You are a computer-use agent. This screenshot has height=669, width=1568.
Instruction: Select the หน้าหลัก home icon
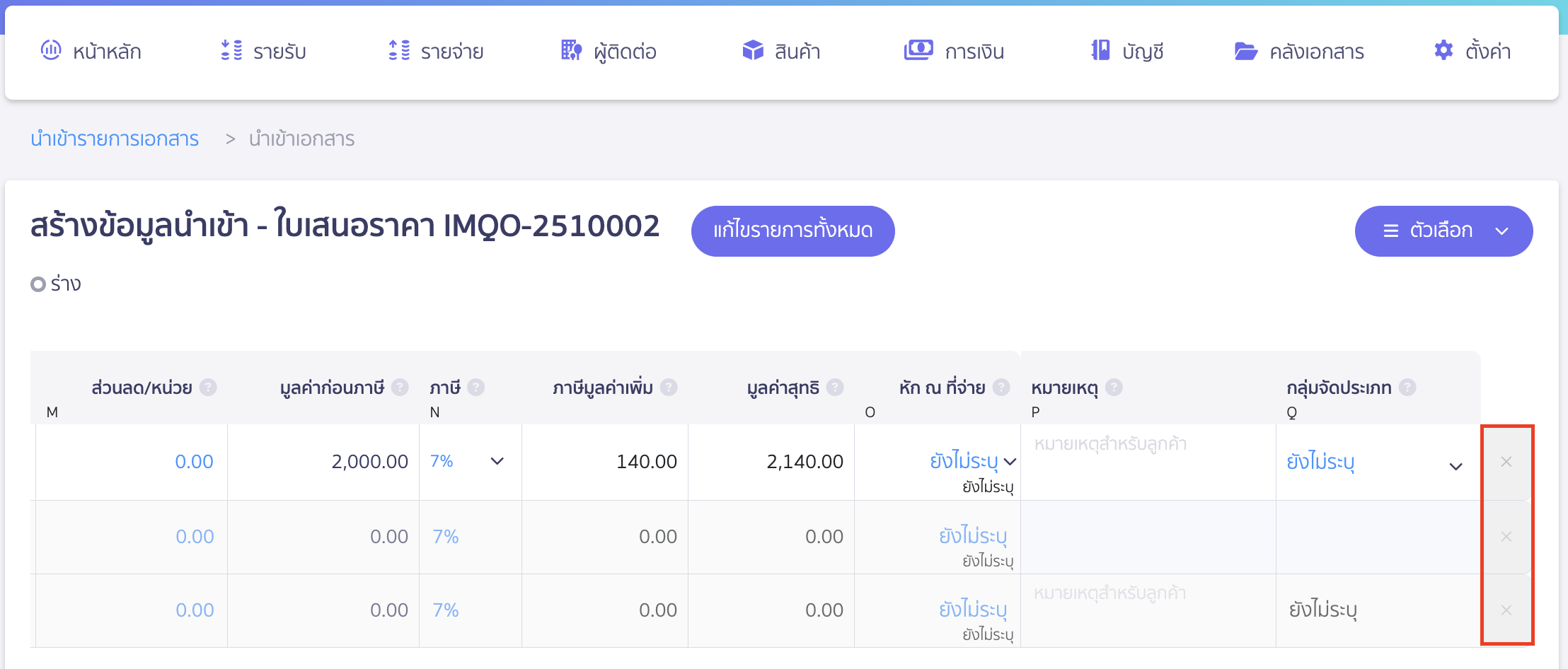click(50, 50)
